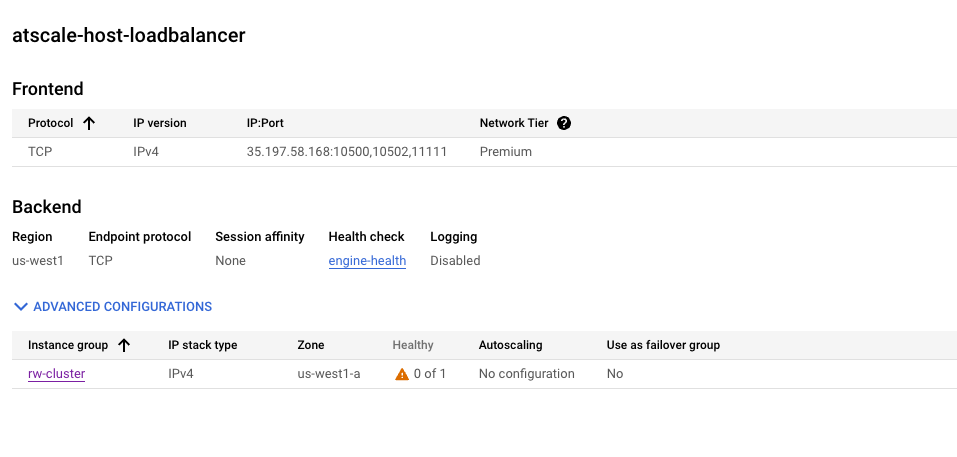The image size is (957, 457).
Task: Click the IP version column header
Action: tap(160, 123)
